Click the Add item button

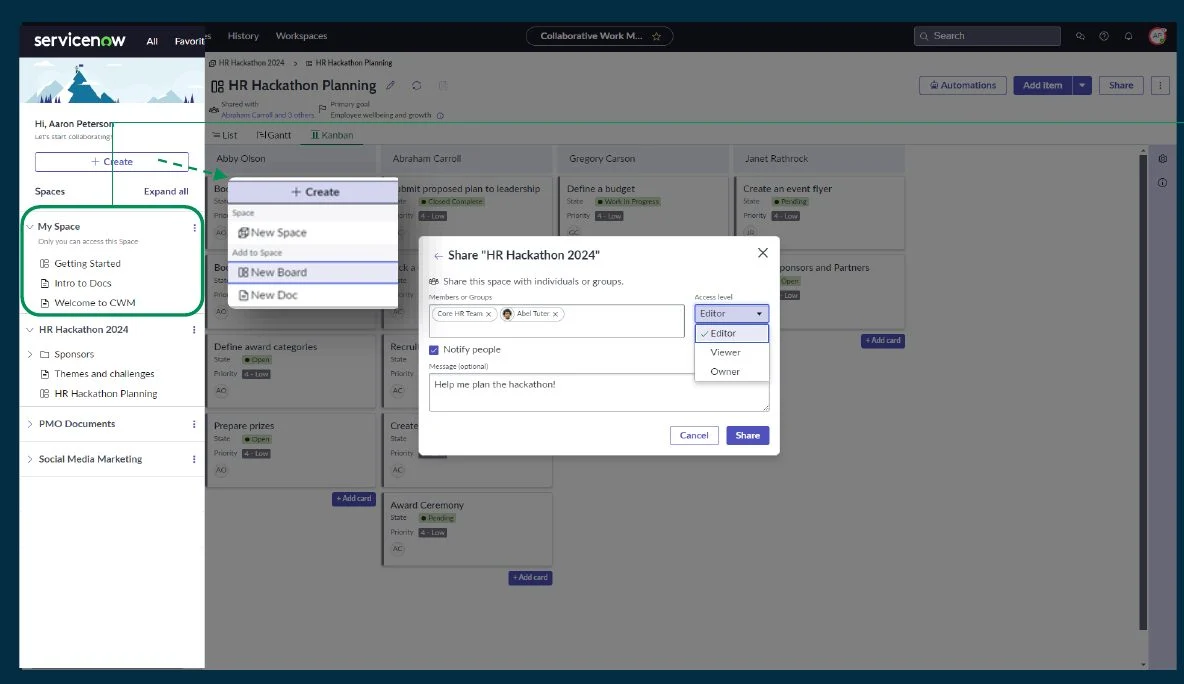coord(1042,85)
